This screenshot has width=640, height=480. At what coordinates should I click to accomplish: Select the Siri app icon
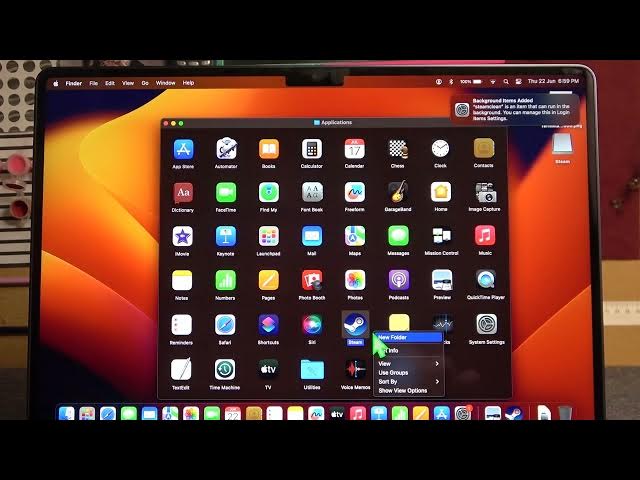tap(312, 325)
